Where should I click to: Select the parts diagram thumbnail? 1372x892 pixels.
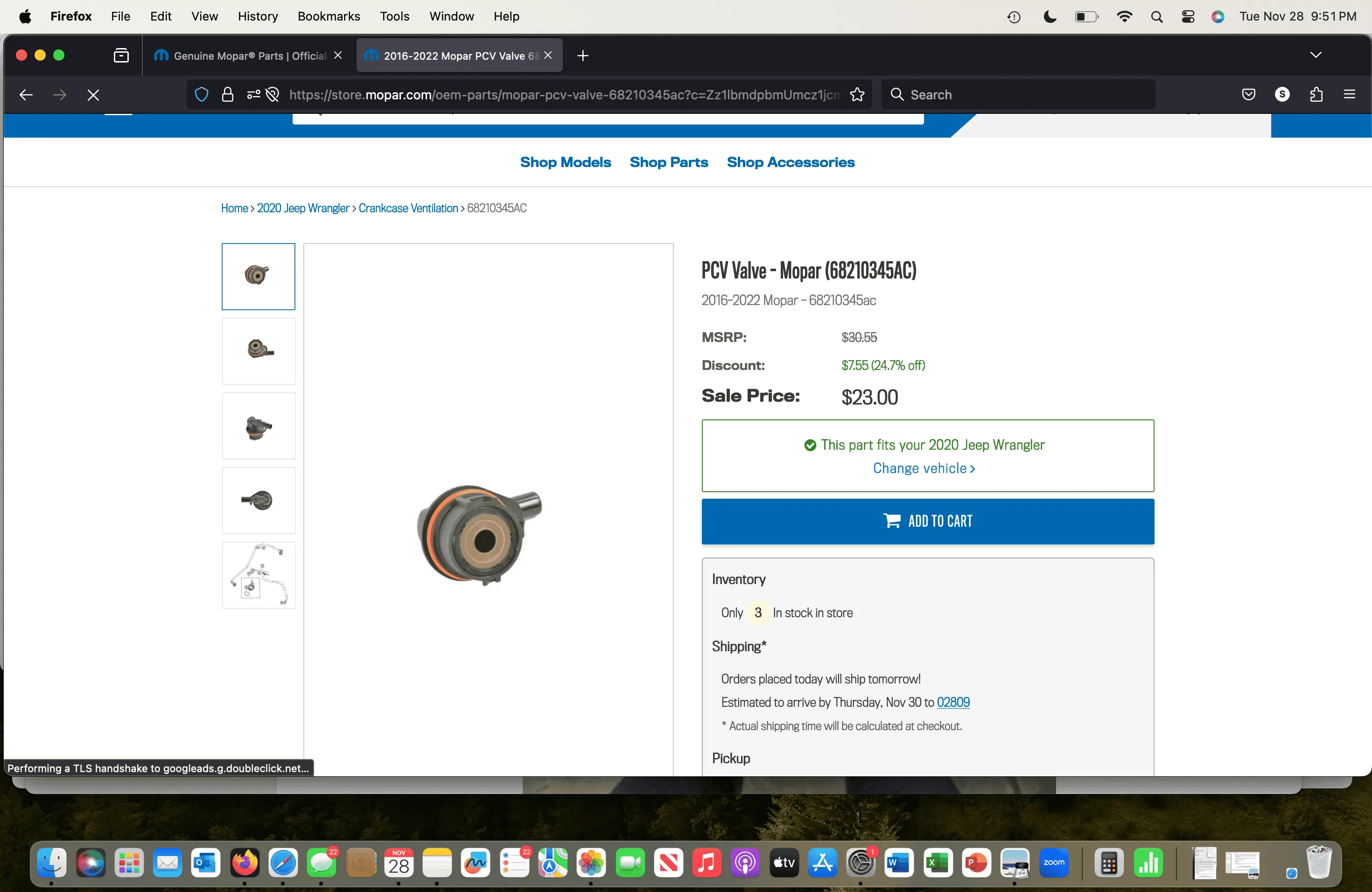[258, 575]
